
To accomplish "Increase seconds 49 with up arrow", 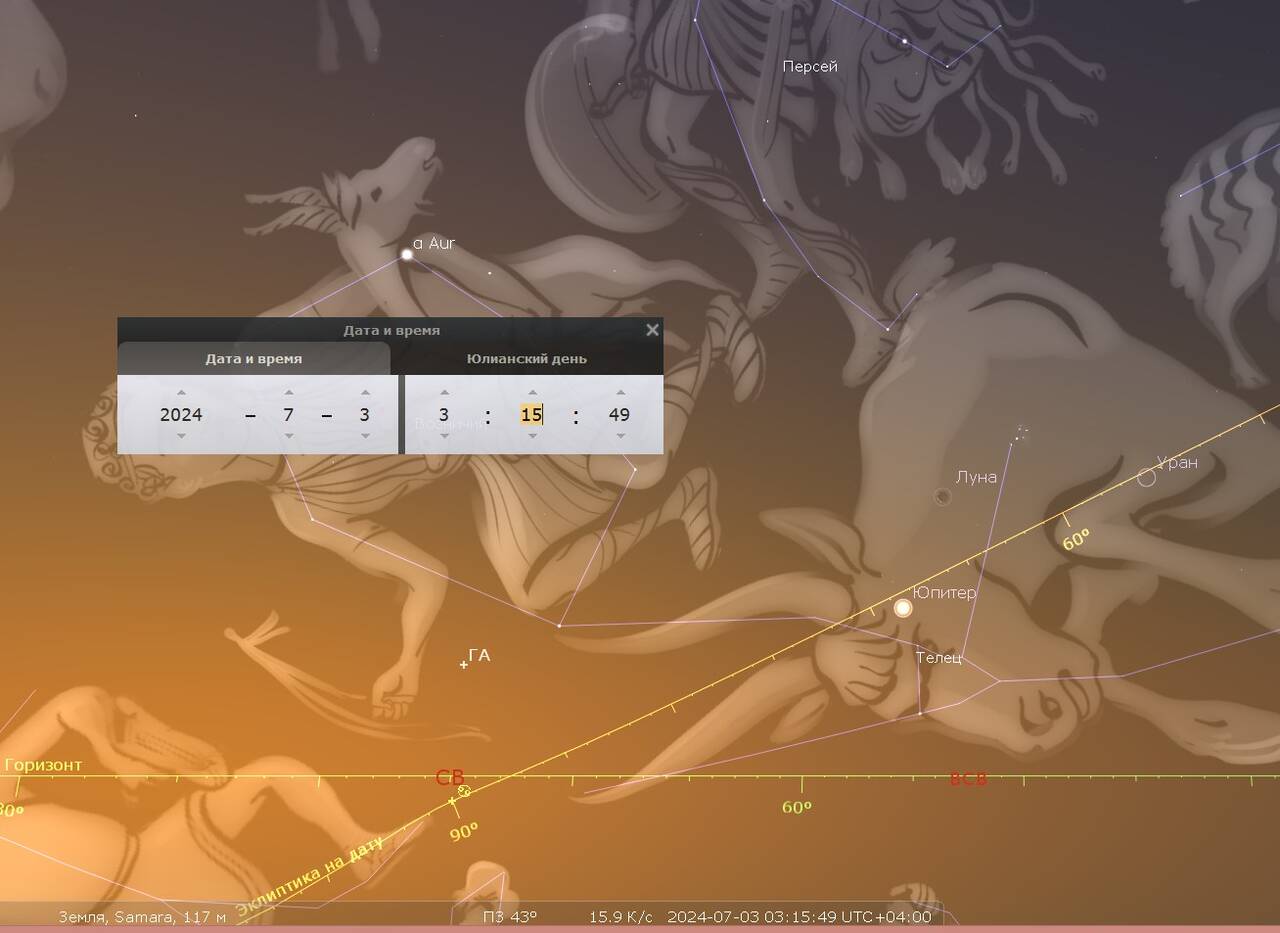I will tap(620, 393).
